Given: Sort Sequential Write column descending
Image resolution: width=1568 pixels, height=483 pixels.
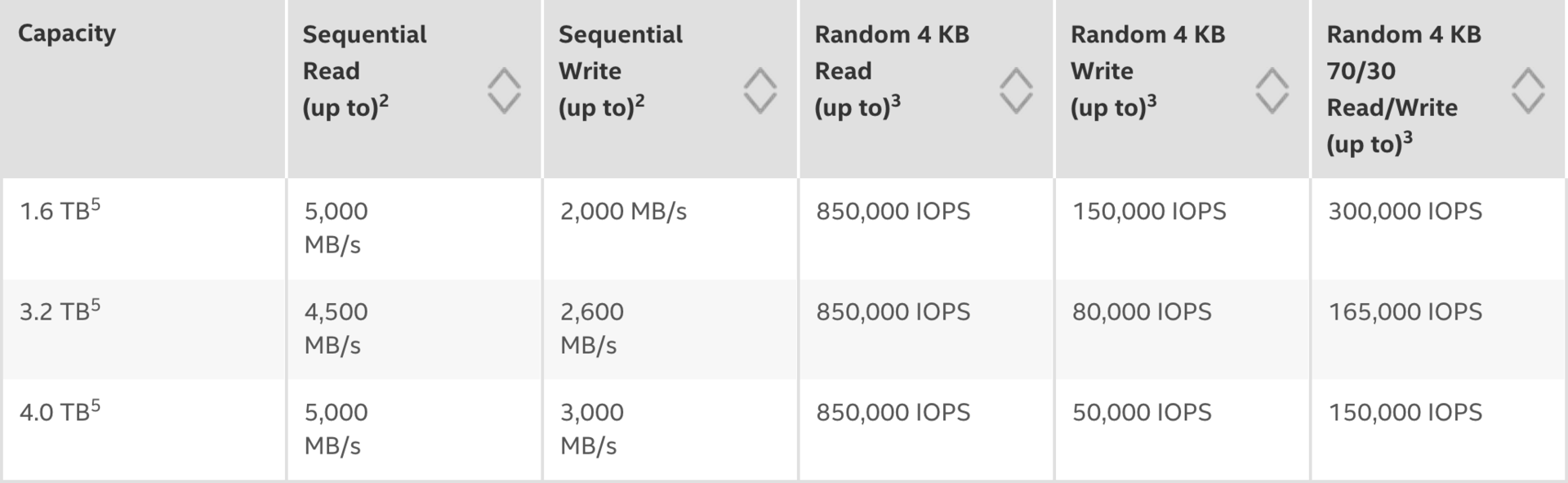Looking at the screenshot, I should point(759,101).
